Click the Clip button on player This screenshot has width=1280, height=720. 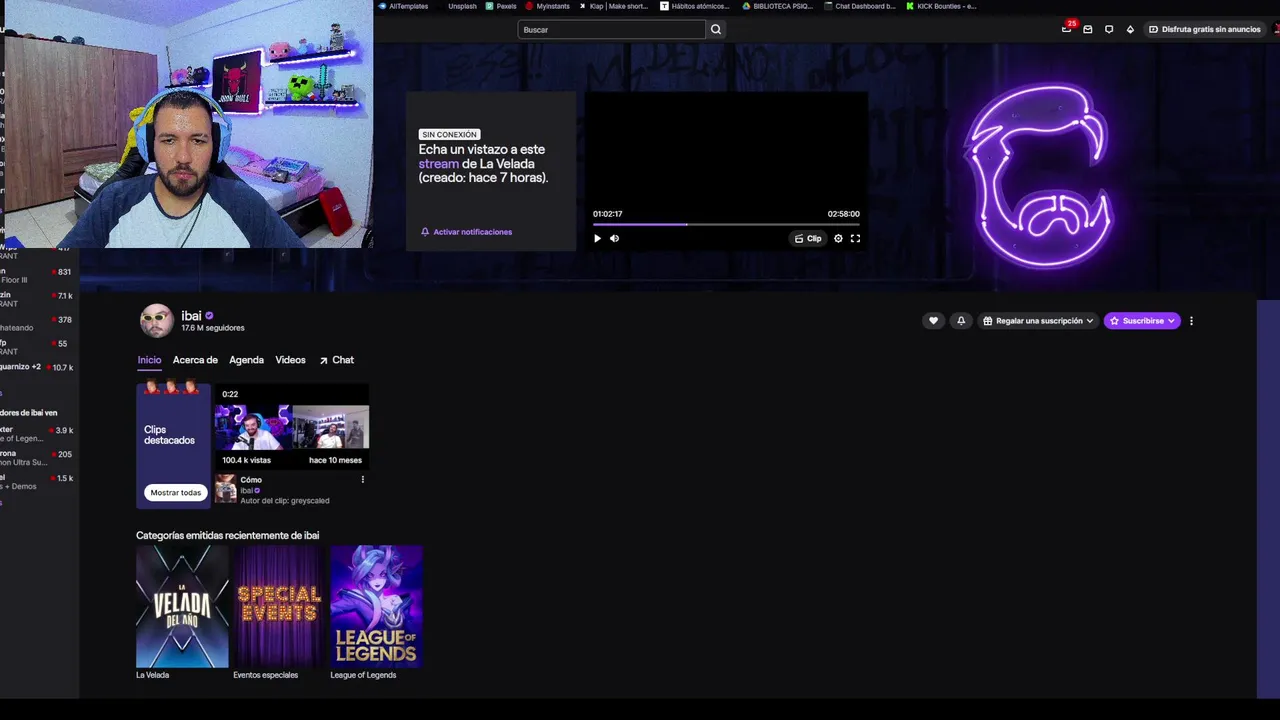[x=808, y=238]
